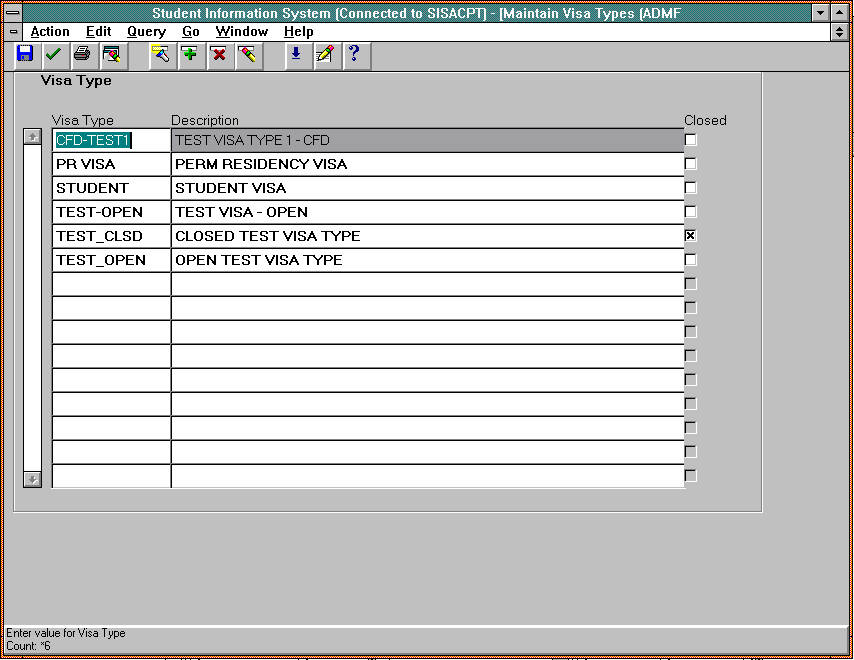
Task: Click the Print toolbar icon
Action: pyautogui.click(x=82, y=55)
